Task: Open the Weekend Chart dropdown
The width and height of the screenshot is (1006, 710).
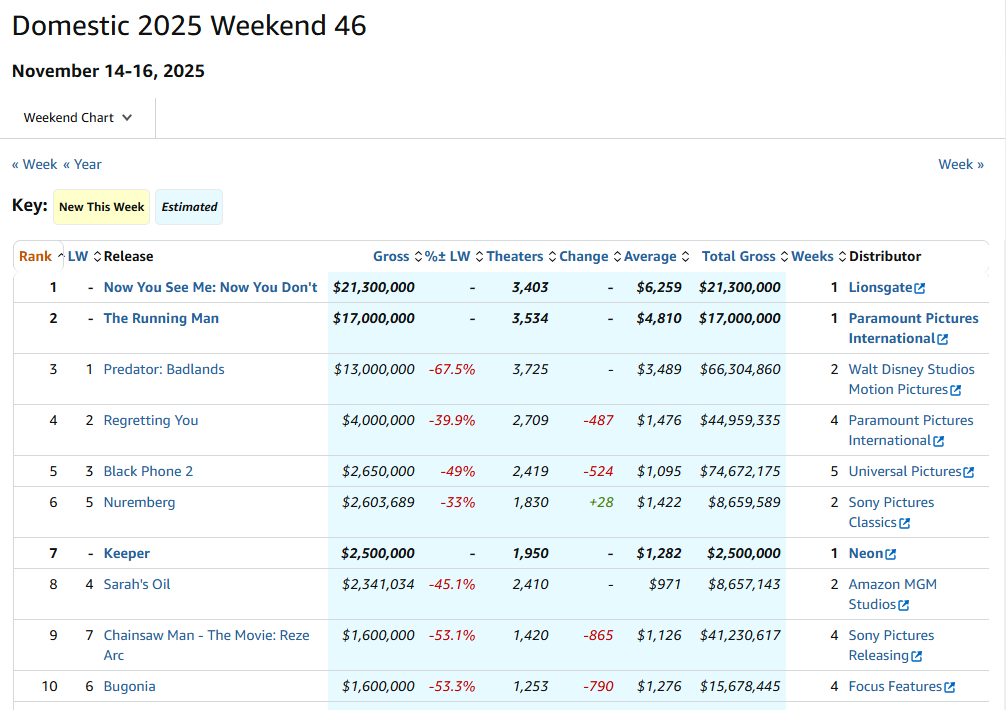Action: click(x=78, y=118)
